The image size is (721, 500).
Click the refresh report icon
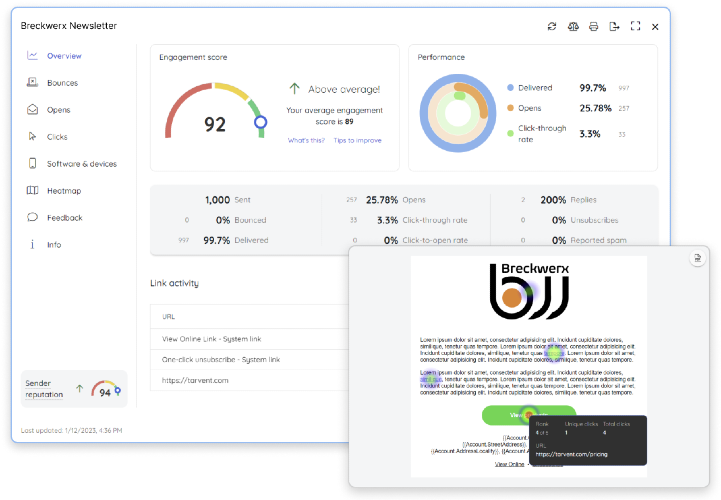pos(552,26)
